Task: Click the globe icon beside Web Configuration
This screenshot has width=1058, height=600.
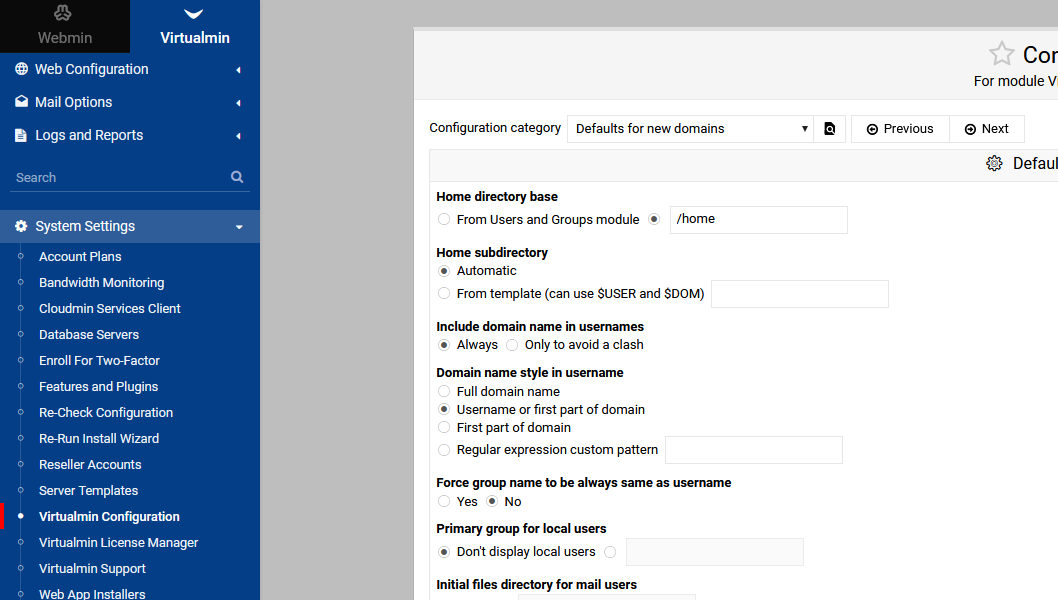Action: tap(22, 69)
